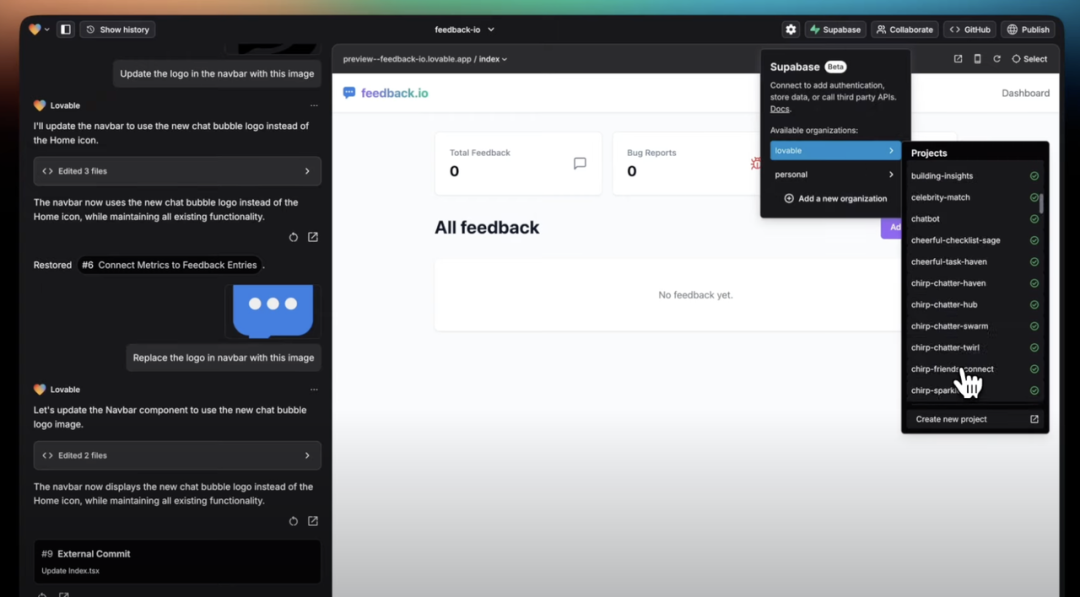The width and height of the screenshot is (1080, 597).
Task: Open external link icon beside Create new project
Action: point(1034,419)
